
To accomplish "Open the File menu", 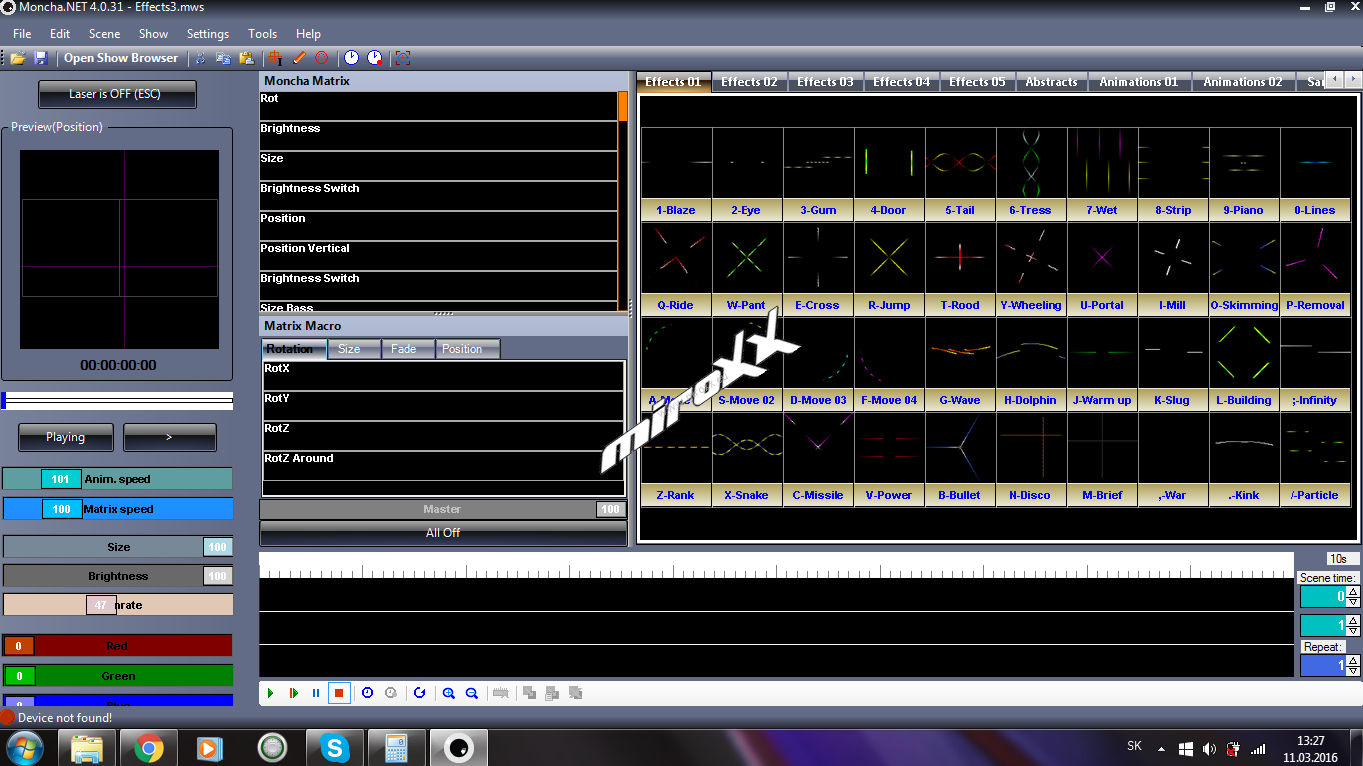I will (x=22, y=34).
